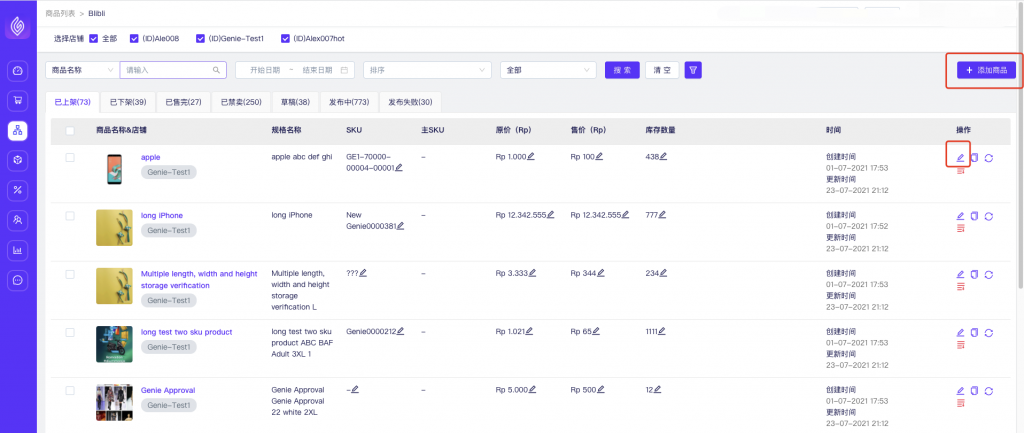Switch to the 已下架(39) tab
Image resolution: width=1024 pixels, height=433 pixels.
127,103
